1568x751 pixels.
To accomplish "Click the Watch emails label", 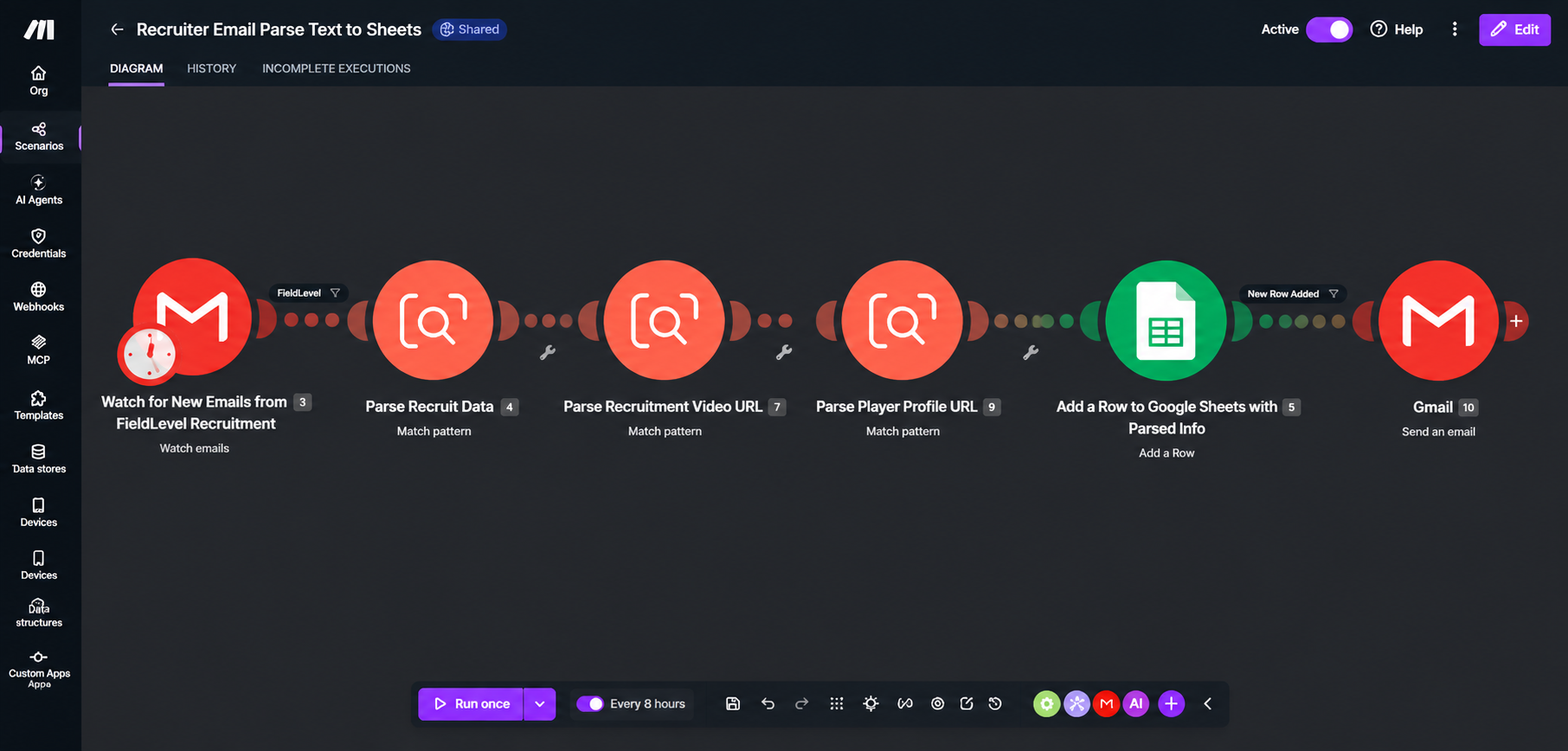I will tap(195, 448).
